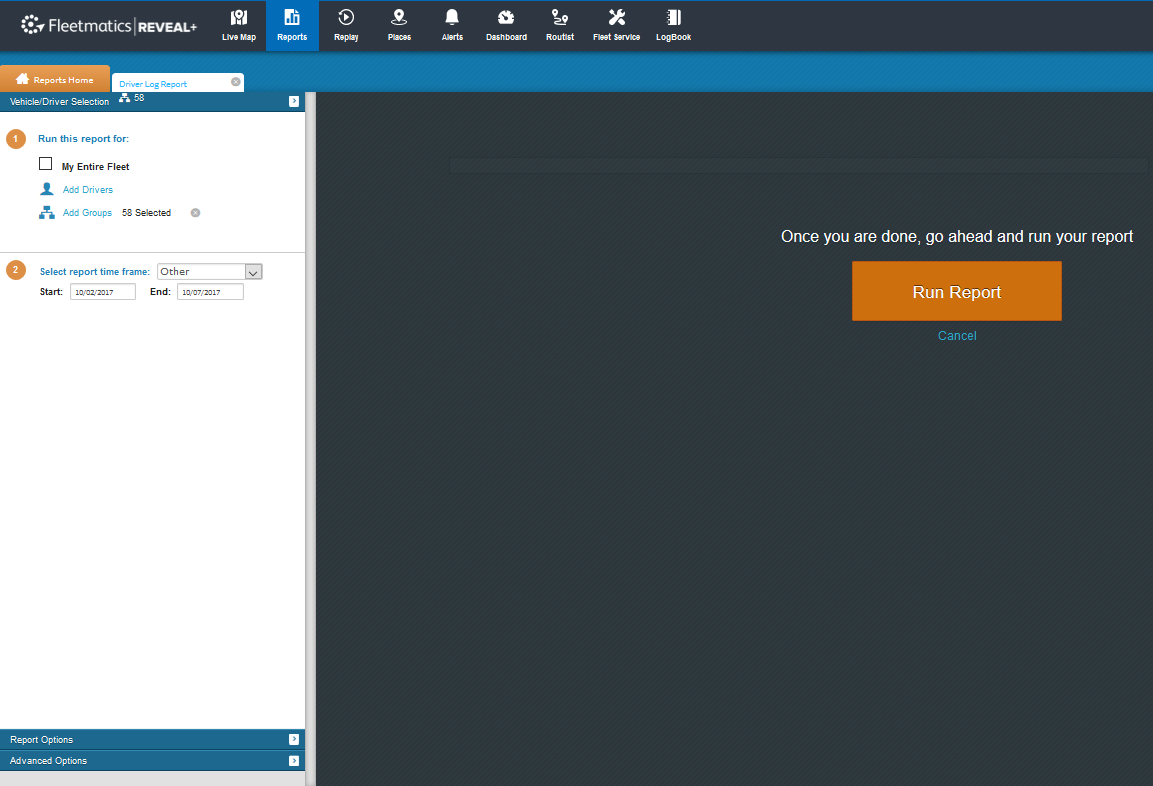Click the 'Run this report for:' heading
This screenshot has width=1153, height=786.
[83, 138]
